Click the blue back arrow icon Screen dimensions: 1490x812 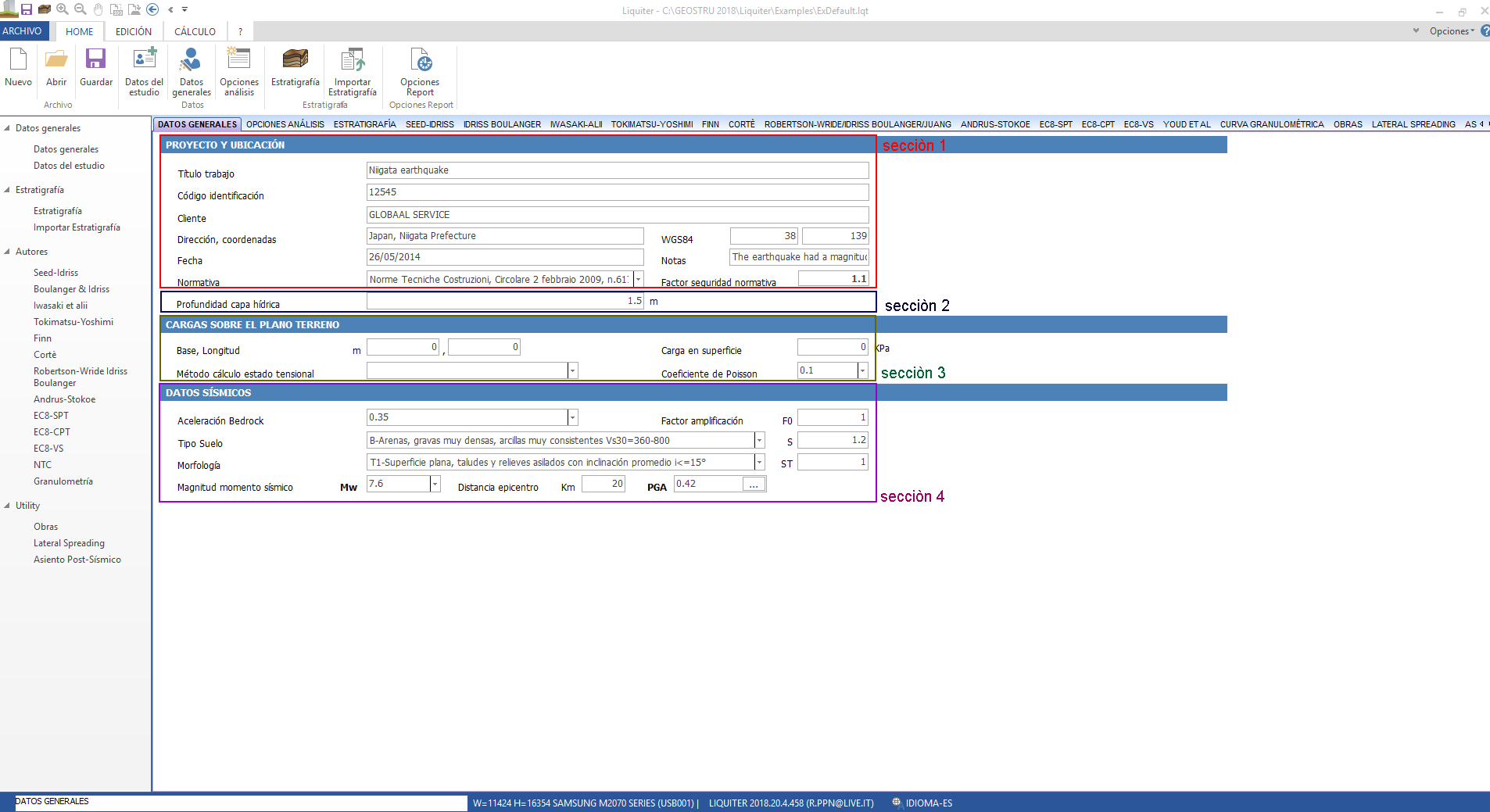tap(152, 9)
